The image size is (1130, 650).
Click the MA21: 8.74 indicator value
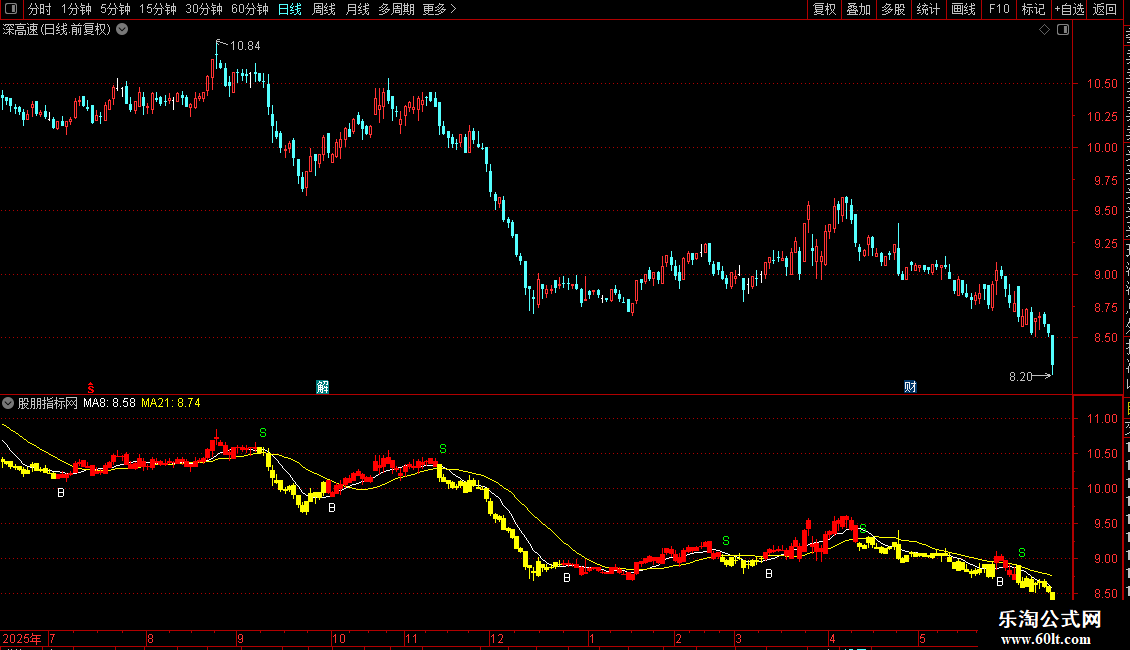point(171,403)
